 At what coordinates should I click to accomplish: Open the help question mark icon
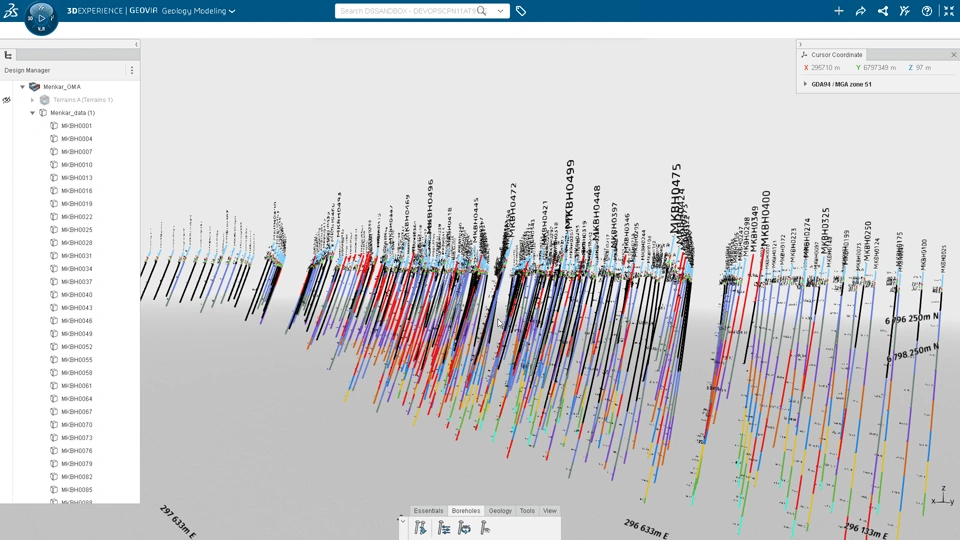tap(927, 11)
